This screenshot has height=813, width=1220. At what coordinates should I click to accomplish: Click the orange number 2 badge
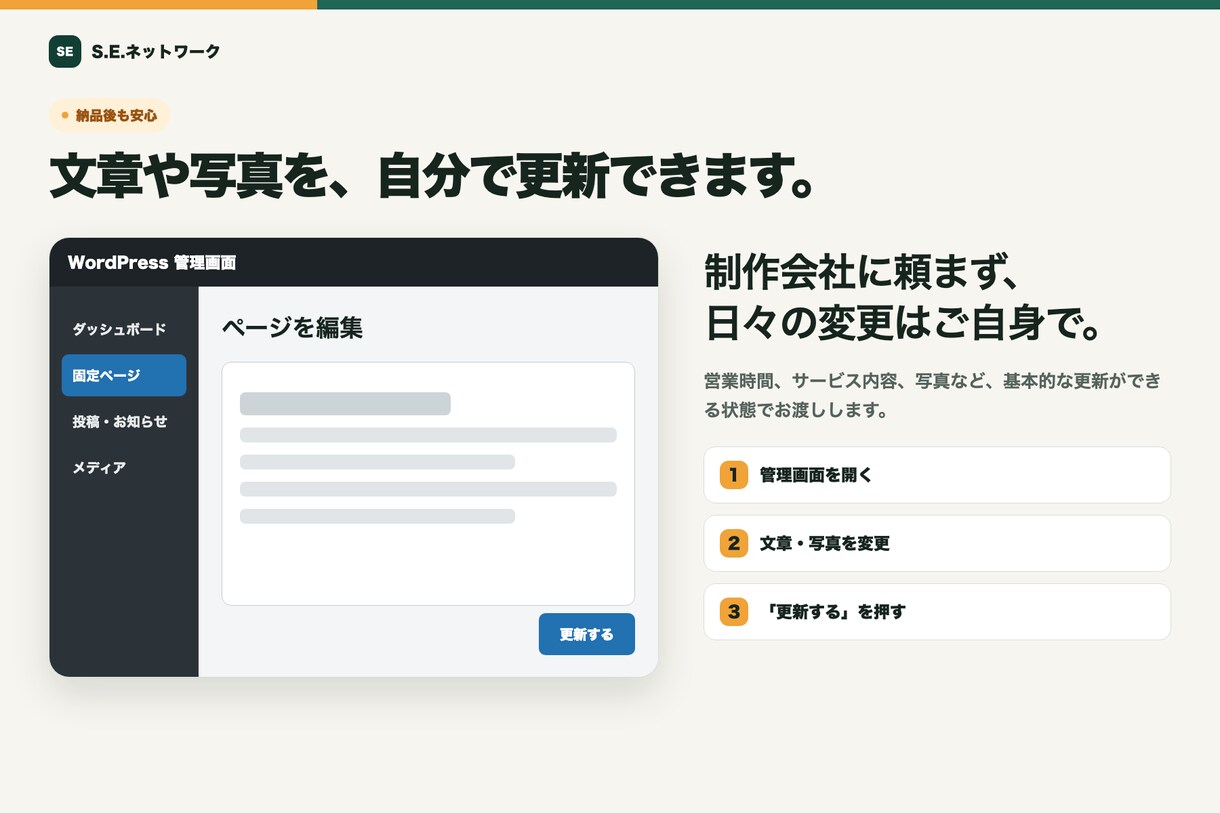pyautogui.click(x=734, y=543)
